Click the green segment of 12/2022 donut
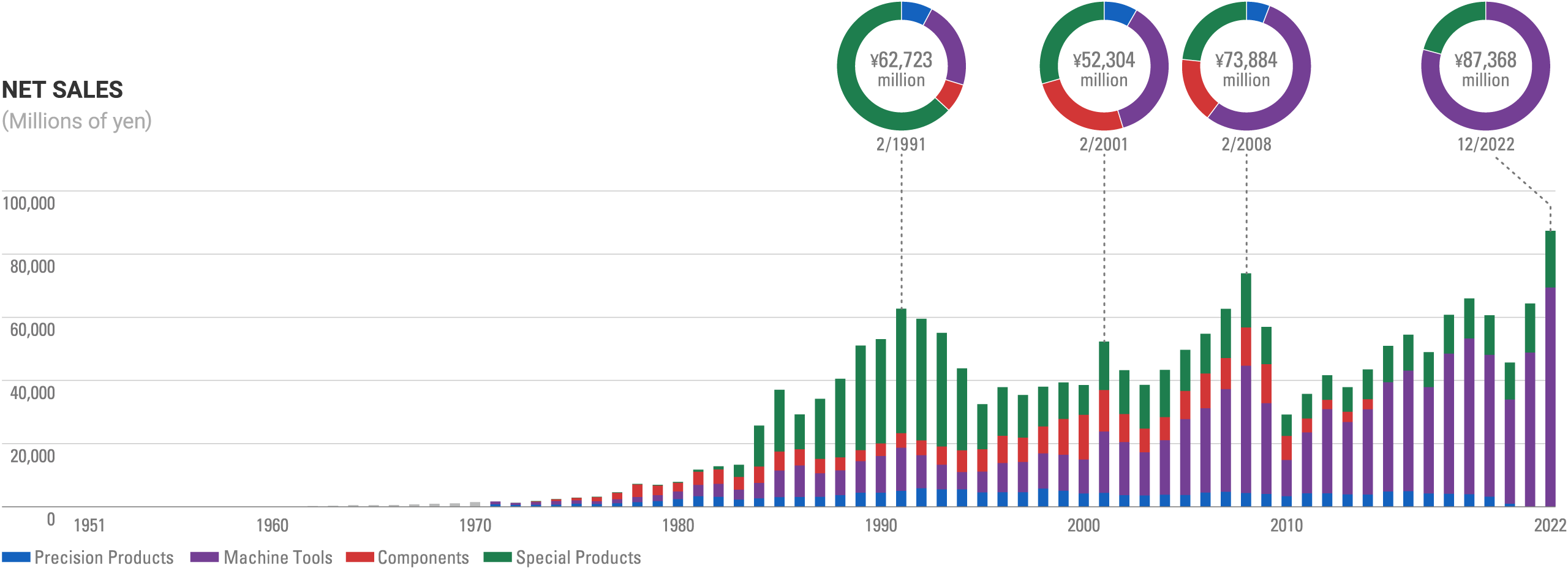This screenshot has width=1568, height=568. tap(1452, 23)
